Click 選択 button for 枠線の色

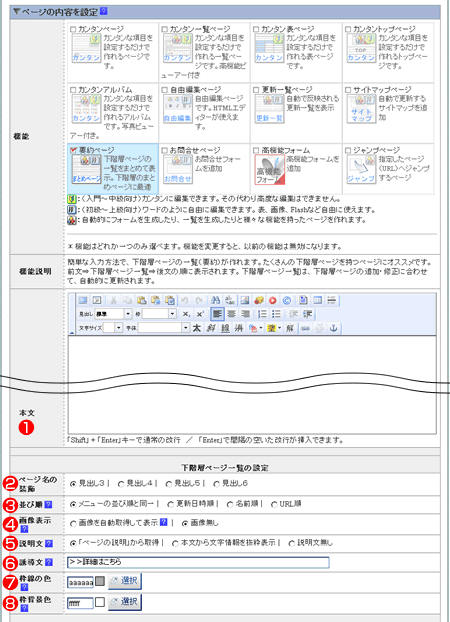pos(125,581)
